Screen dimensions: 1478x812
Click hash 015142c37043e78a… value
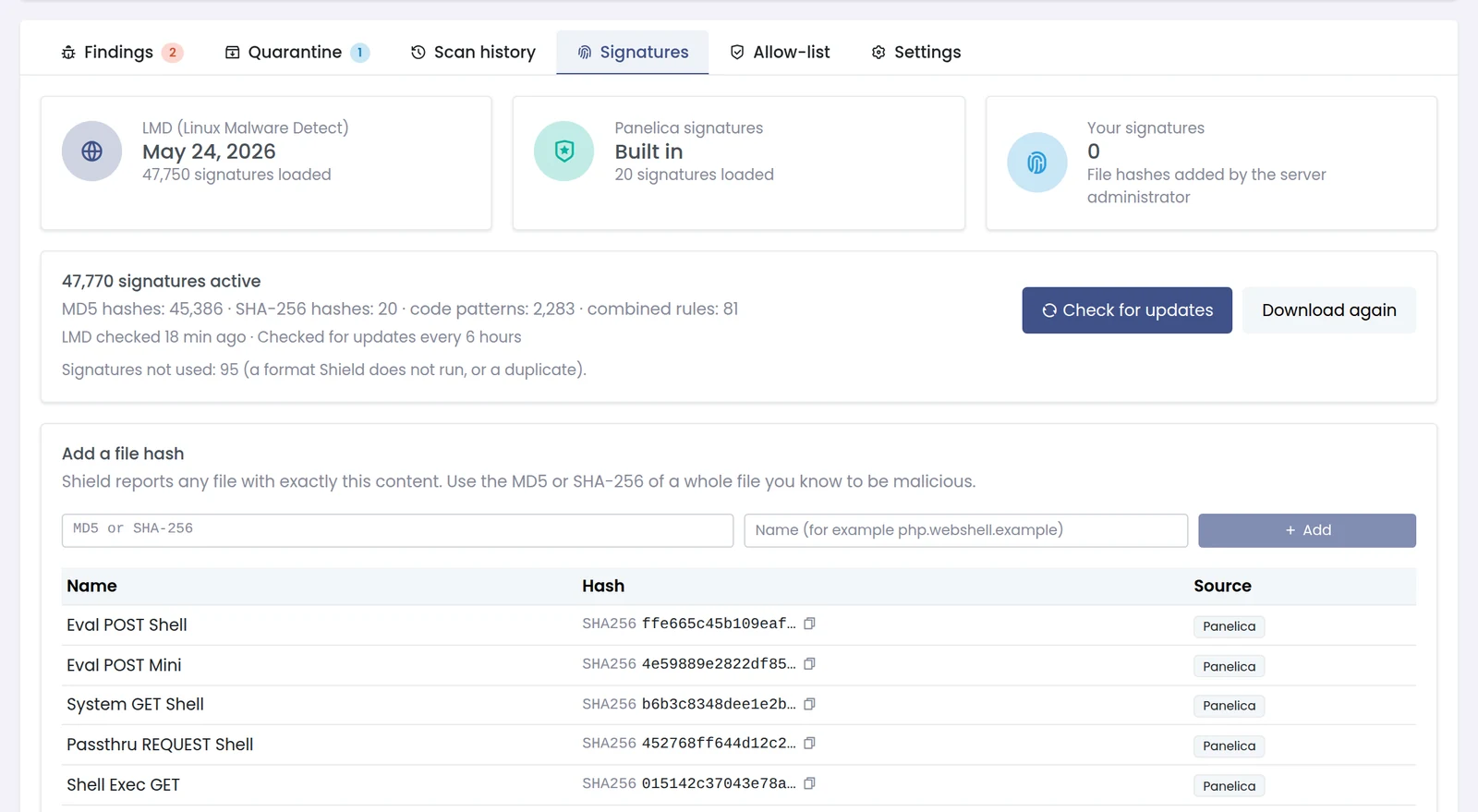tap(719, 783)
